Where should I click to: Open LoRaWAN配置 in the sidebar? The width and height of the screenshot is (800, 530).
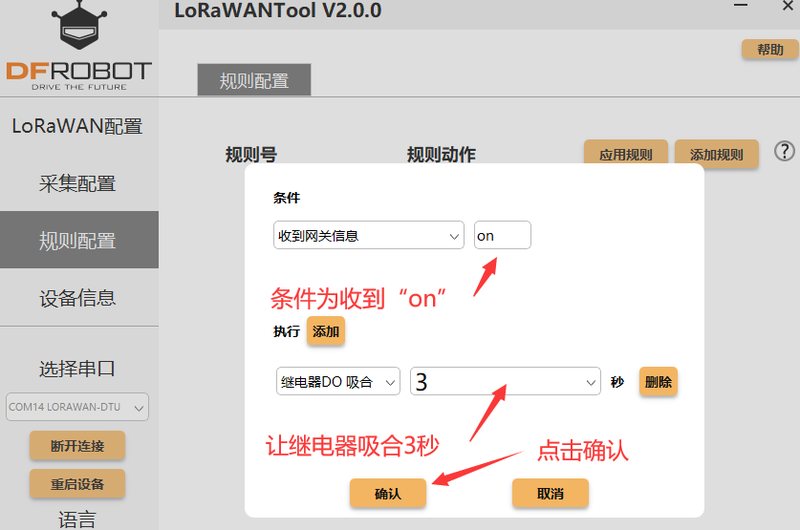pyautogui.click(x=77, y=126)
